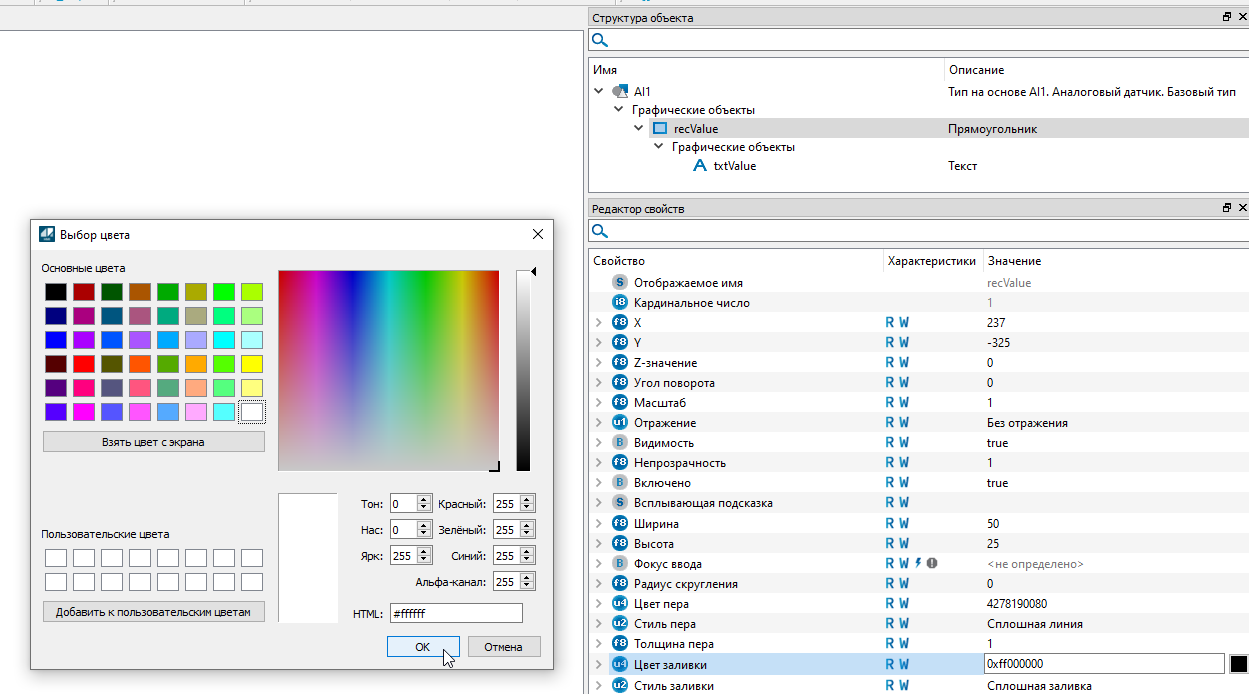Increase the Альфа-канал spinner value
The image size is (1249, 694).
528,577
